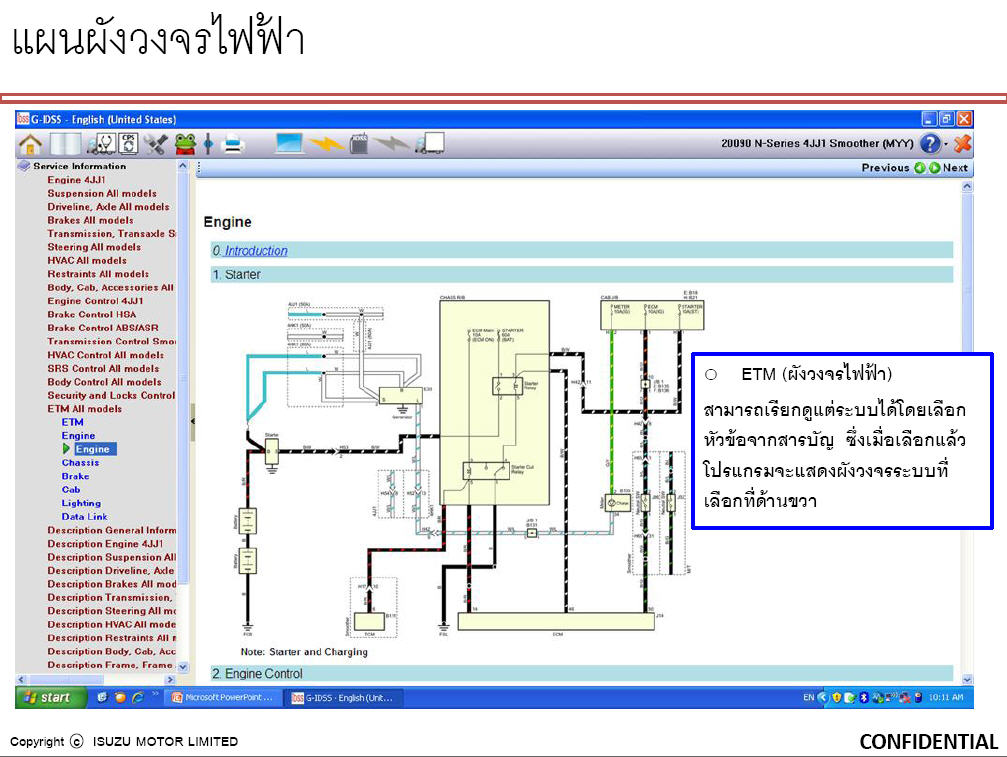This screenshot has height=757, width=1007.
Task: Select the ETM child item
Action: pyautogui.click(x=73, y=422)
